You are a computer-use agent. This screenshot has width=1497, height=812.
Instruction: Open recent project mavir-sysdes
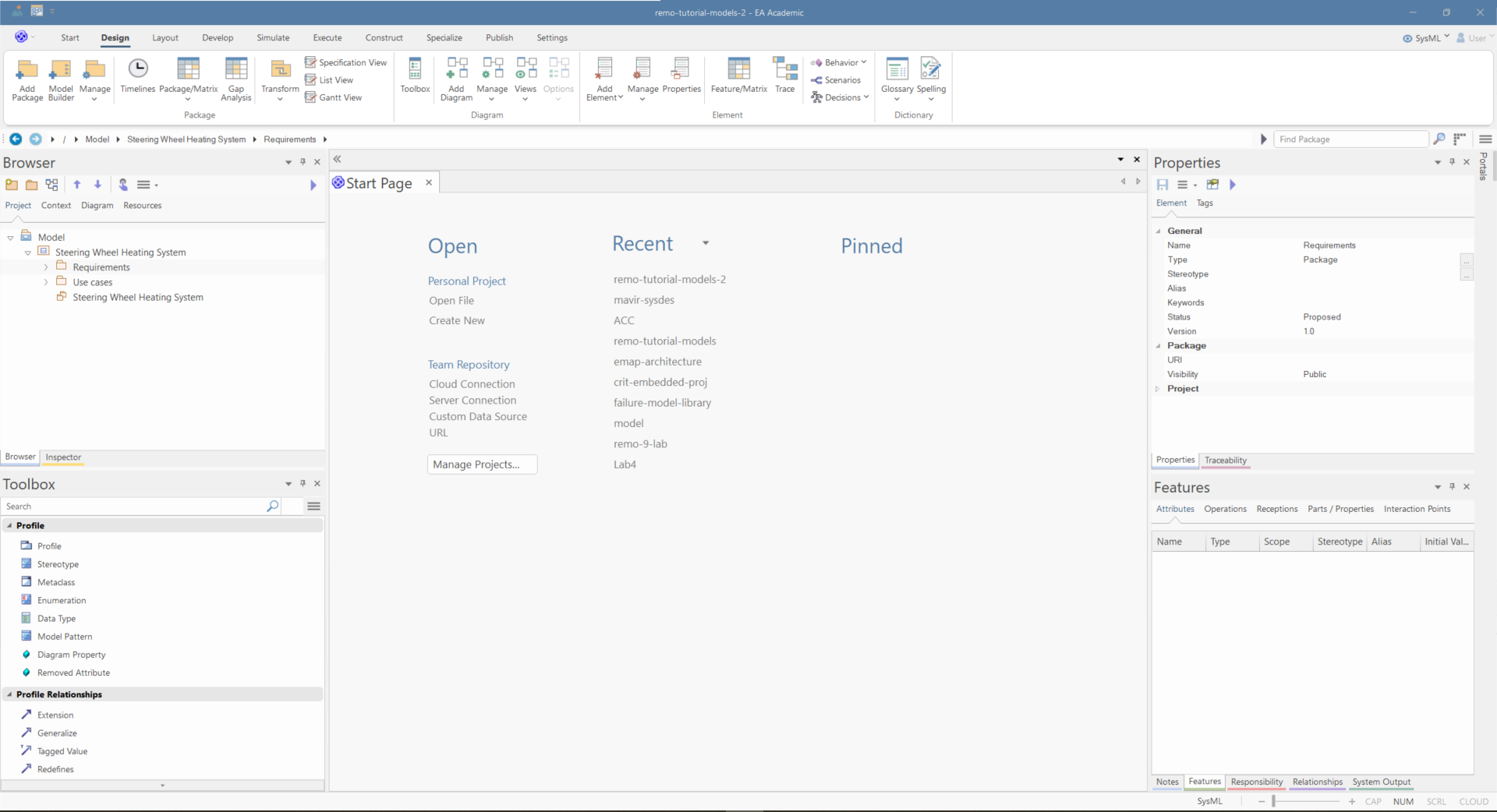tap(643, 300)
